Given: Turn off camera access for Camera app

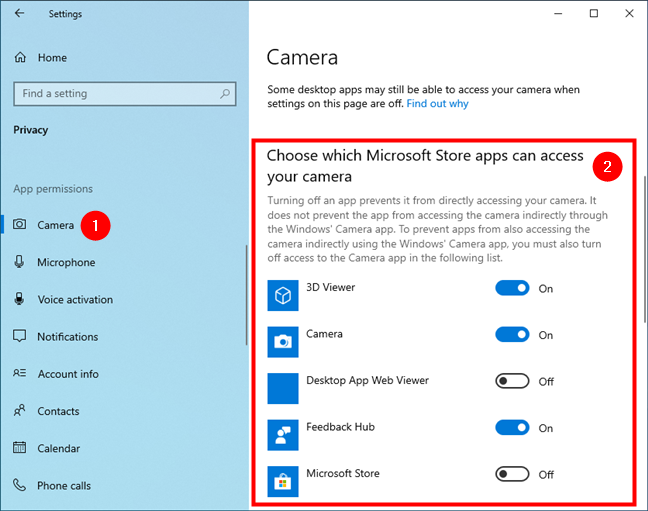Looking at the screenshot, I should tap(512, 334).
